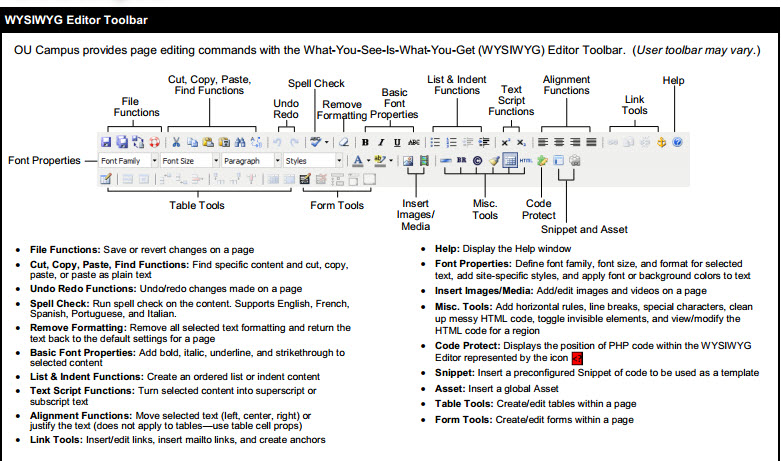
Task: Toggle Bold formatting
Action: point(365,142)
